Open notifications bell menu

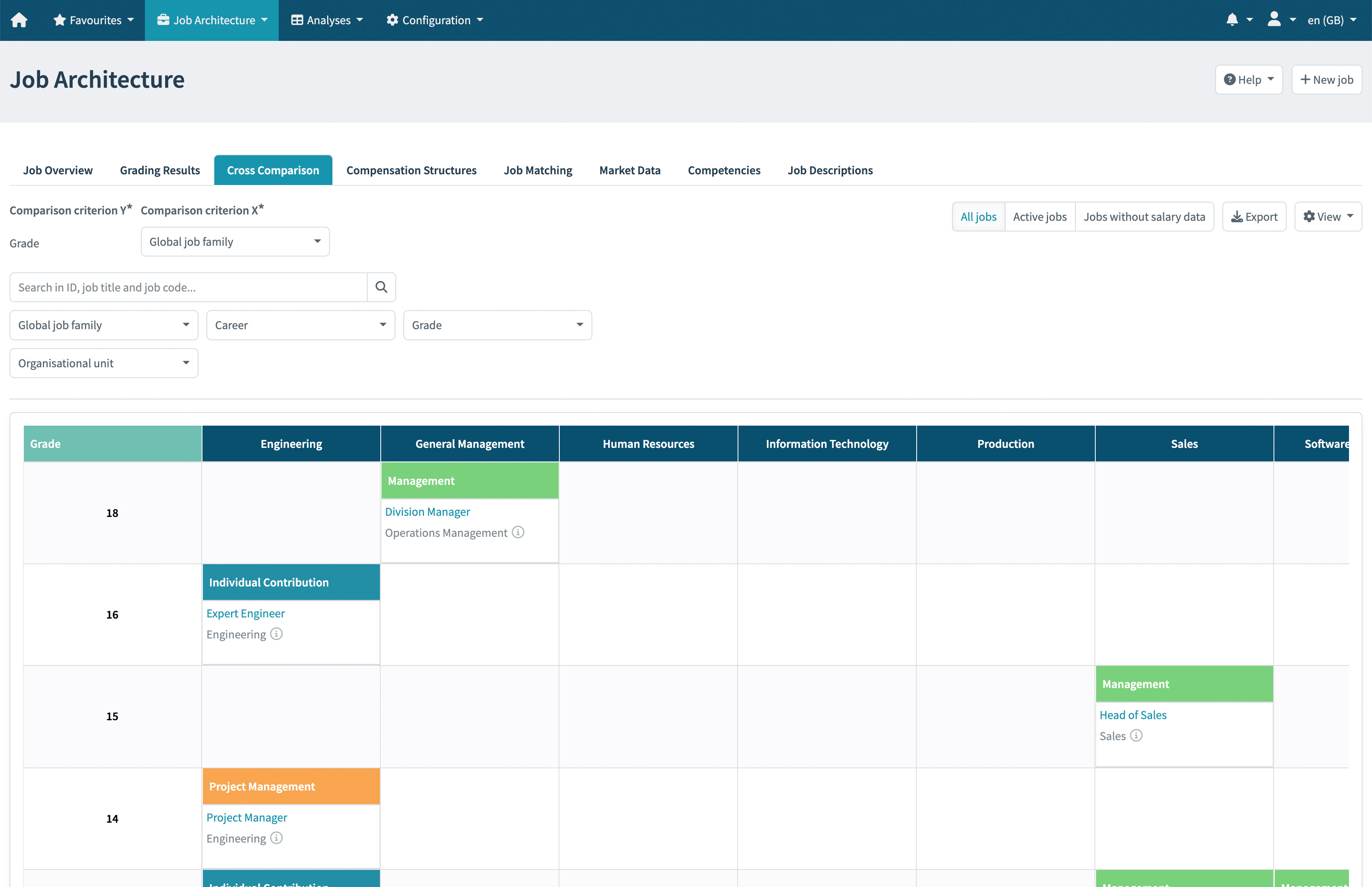click(x=1239, y=20)
